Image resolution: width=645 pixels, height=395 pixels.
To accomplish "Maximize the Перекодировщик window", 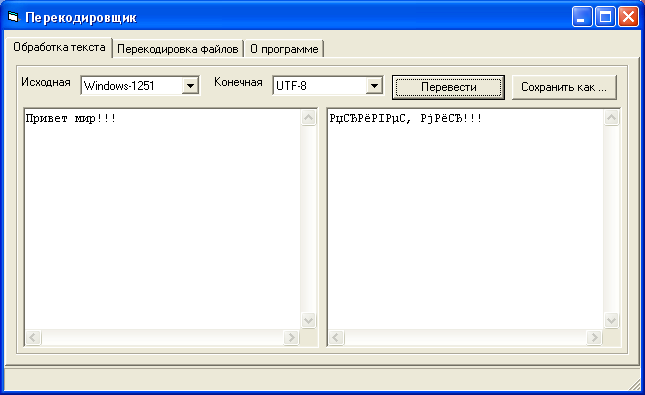I will (606, 17).
